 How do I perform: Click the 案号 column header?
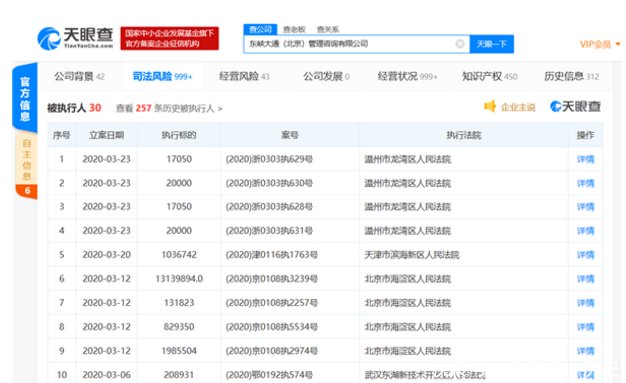tap(290, 135)
